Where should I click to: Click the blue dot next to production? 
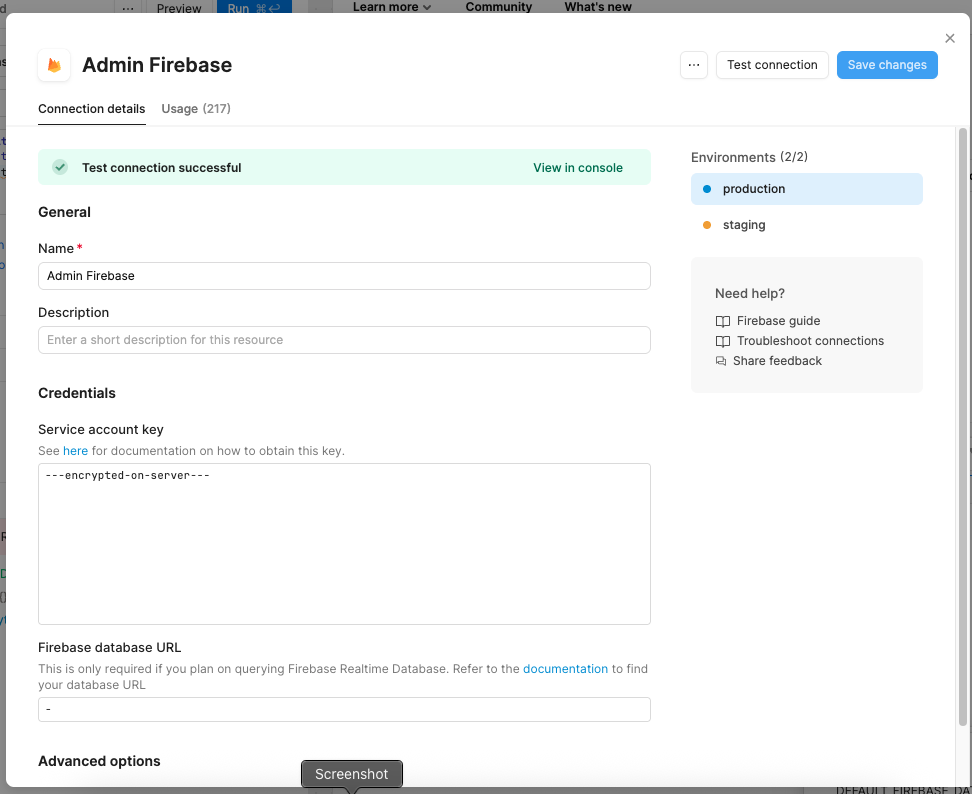(707, 189)
